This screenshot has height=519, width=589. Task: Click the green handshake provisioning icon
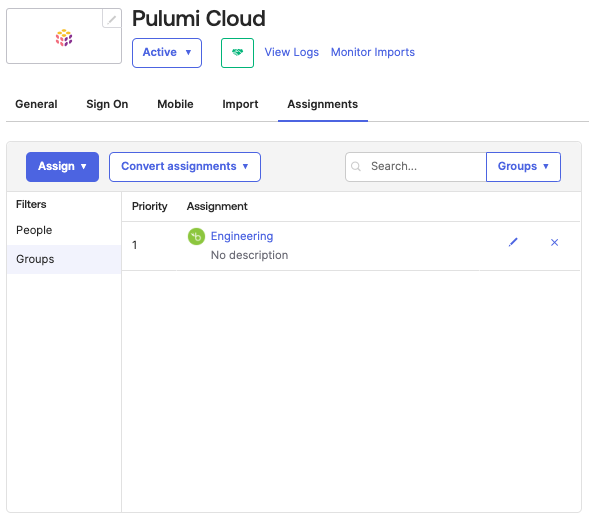[237, 53]
